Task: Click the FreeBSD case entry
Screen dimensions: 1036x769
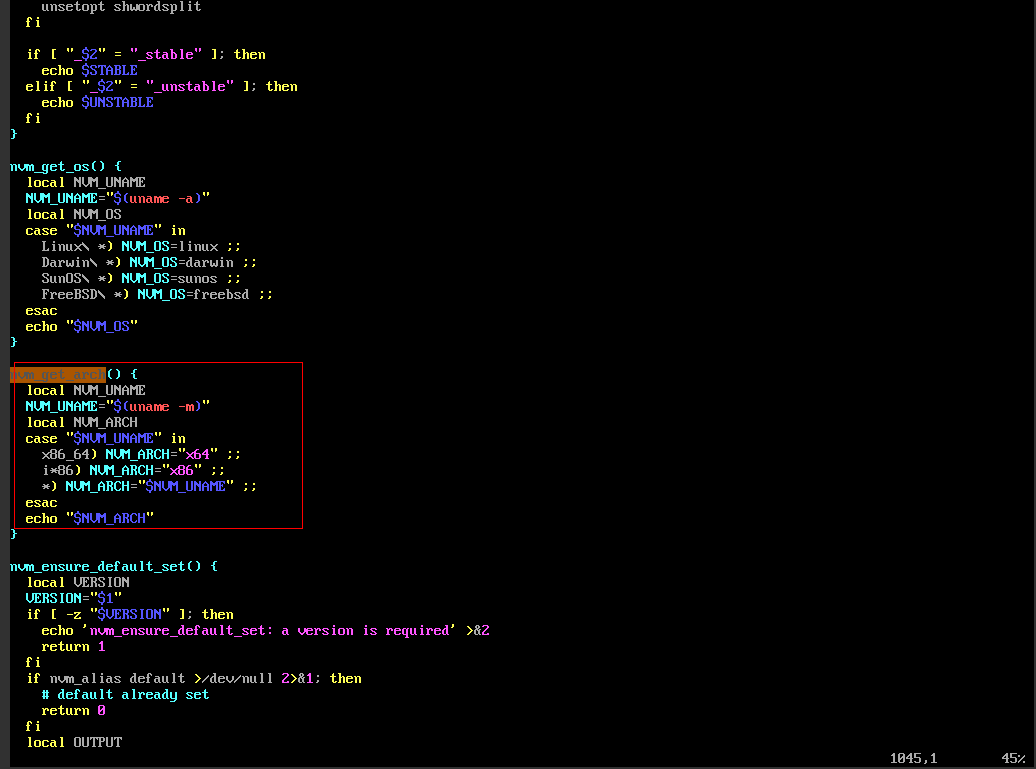Action: click(x=156, y=294)
